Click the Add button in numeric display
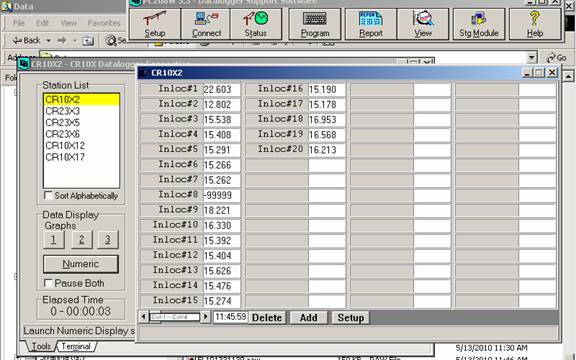This screenshot has width=576, height=360. click(x=309, y=318)
